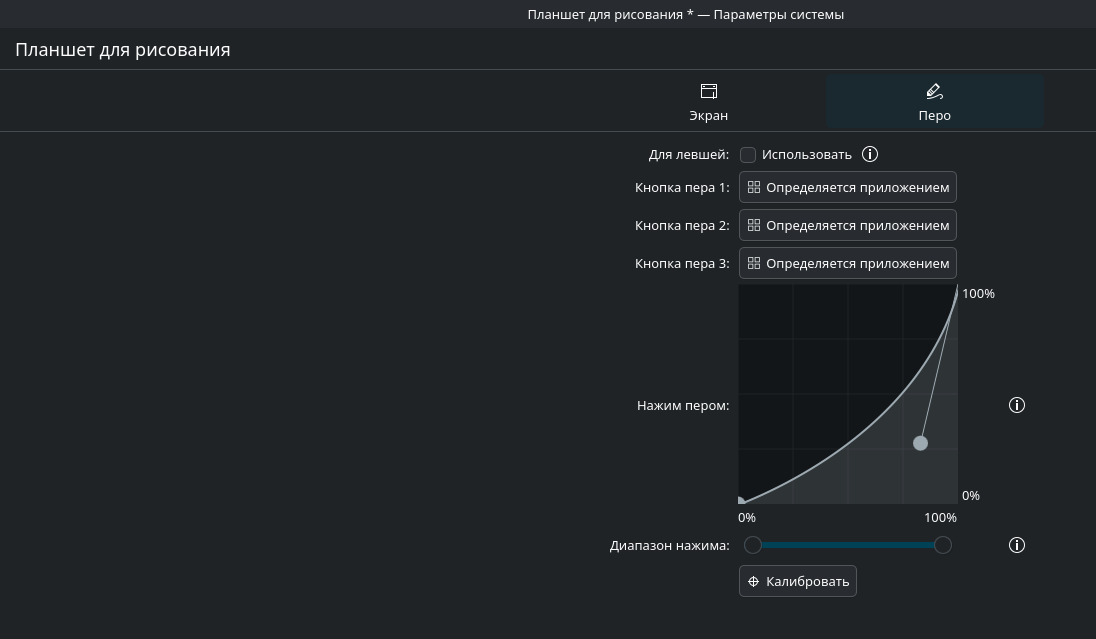Click the curve origin handle at bottom-left
The image size is (1096, 639).
[x=741, y=501]
